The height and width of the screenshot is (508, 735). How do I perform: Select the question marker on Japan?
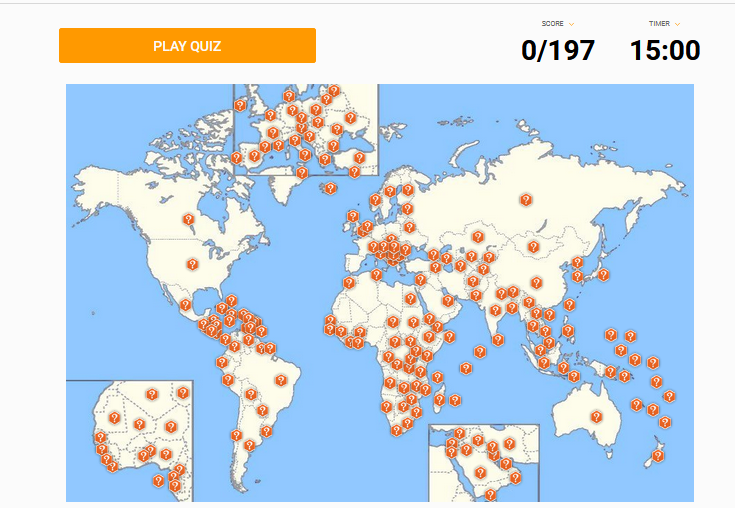pyautogui.click(x=603, y=274)
